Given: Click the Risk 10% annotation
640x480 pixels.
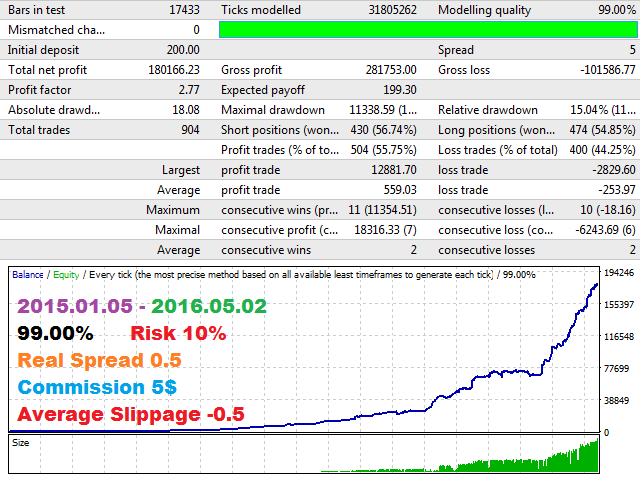Looking at the screenshot, I should [178, 333].
